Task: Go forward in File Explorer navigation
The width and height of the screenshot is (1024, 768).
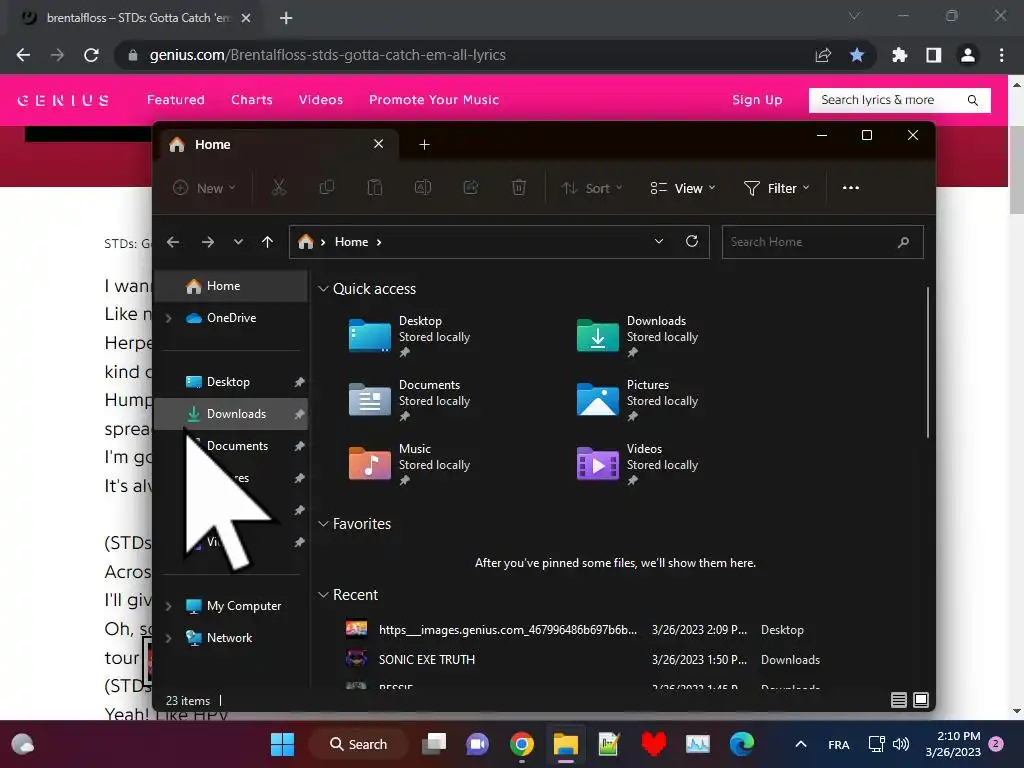Action: (208, 242)
